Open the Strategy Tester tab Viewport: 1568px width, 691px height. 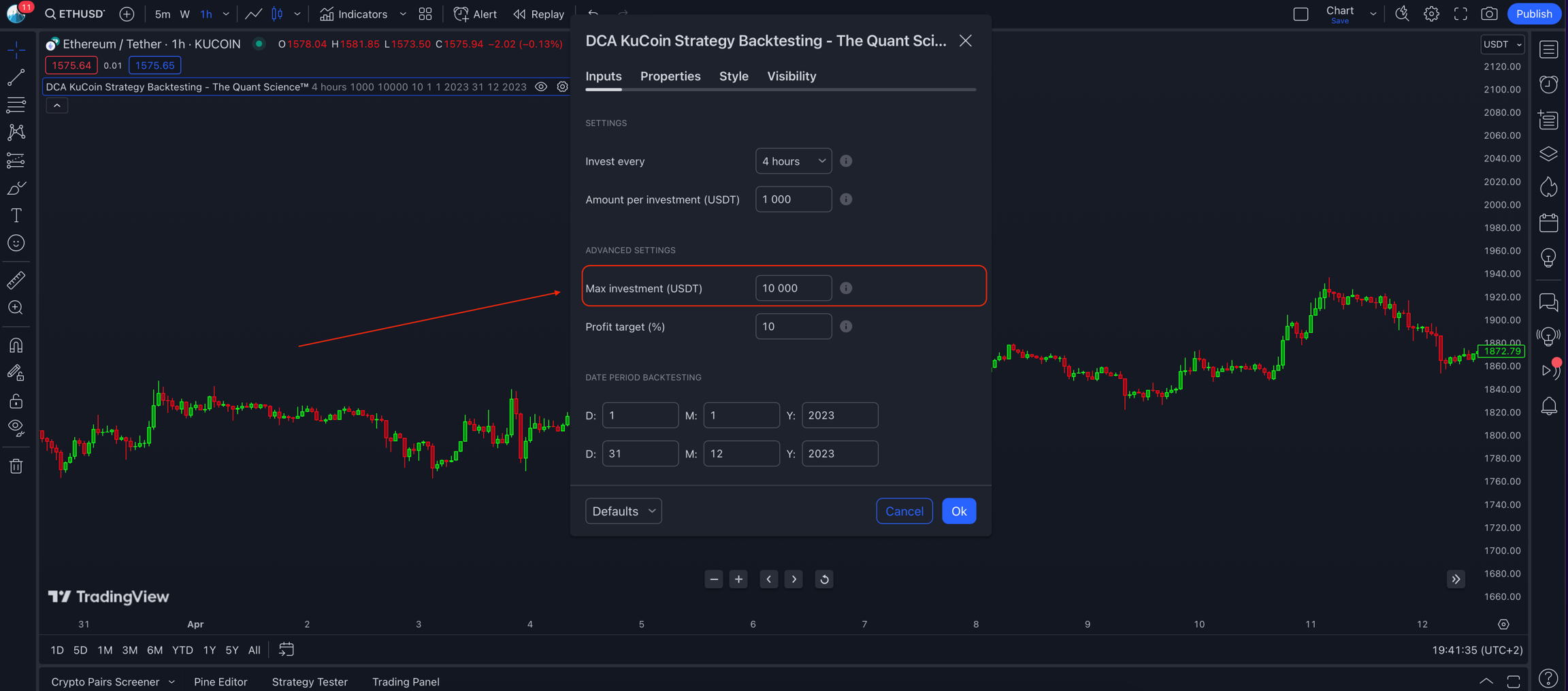pyautogui.click(x=310, y=681)
